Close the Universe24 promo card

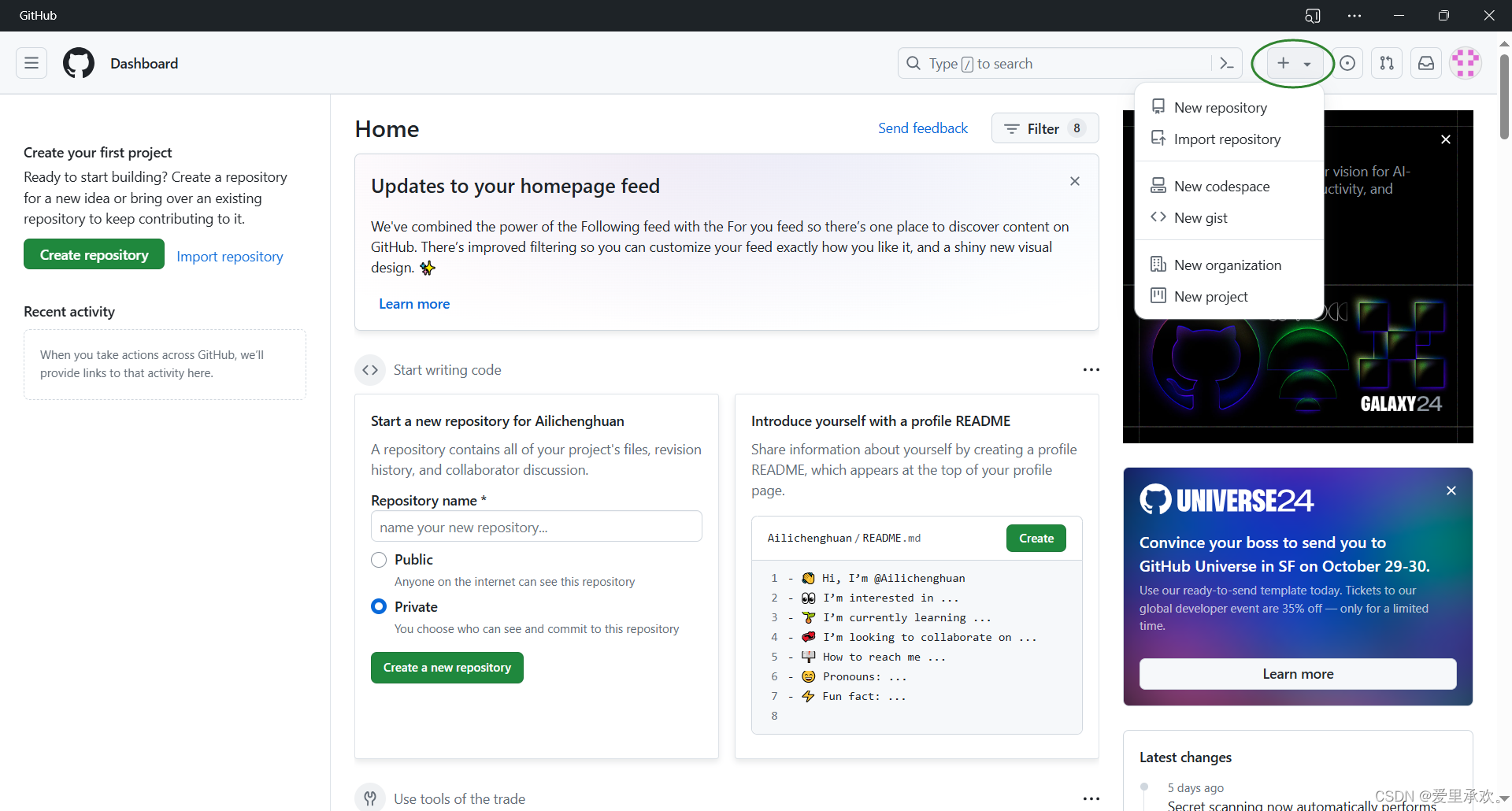[x=1451, y=491]
